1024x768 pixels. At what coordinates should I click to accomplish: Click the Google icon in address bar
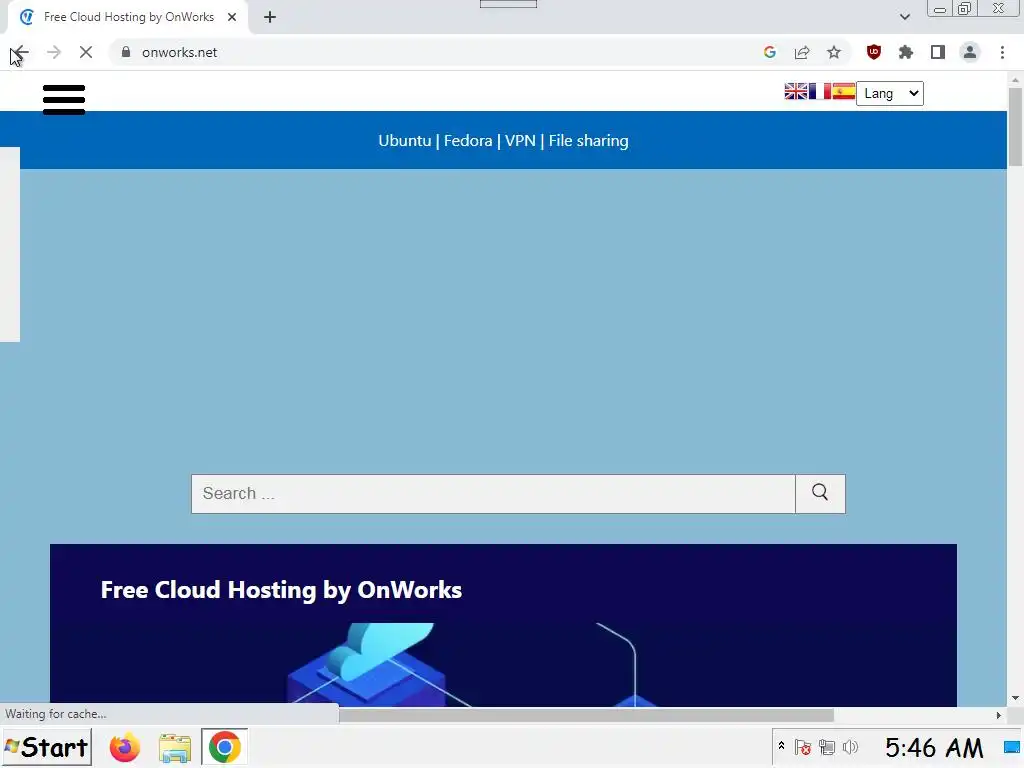click(x=769, y=52)
